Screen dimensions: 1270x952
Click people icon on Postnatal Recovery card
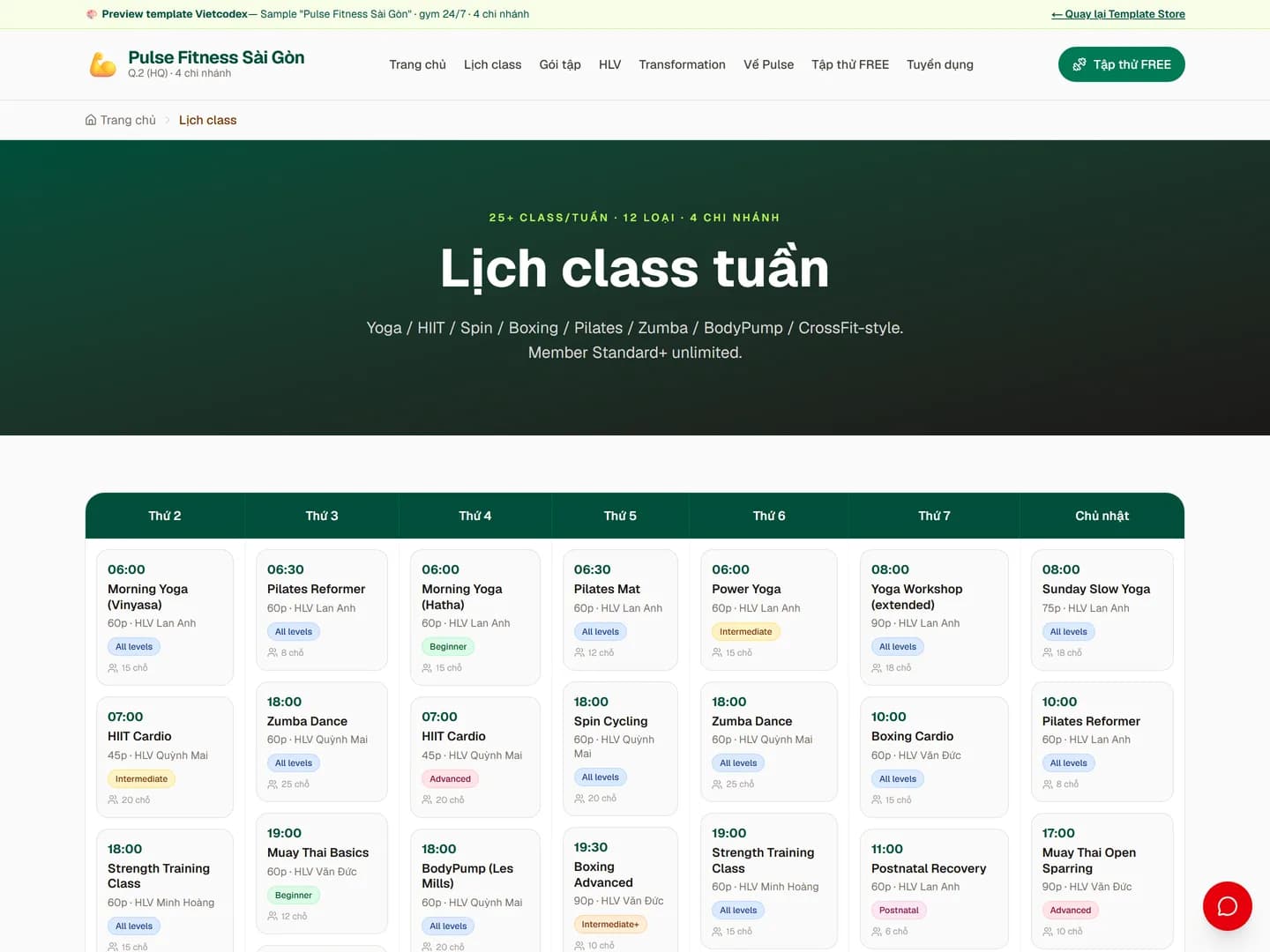[x=877, y=932]
